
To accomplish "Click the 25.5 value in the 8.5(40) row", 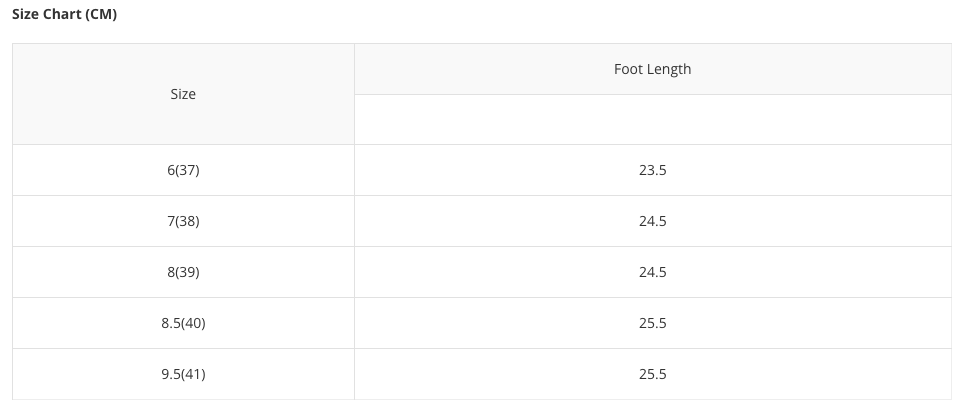I will coord(652,323).
